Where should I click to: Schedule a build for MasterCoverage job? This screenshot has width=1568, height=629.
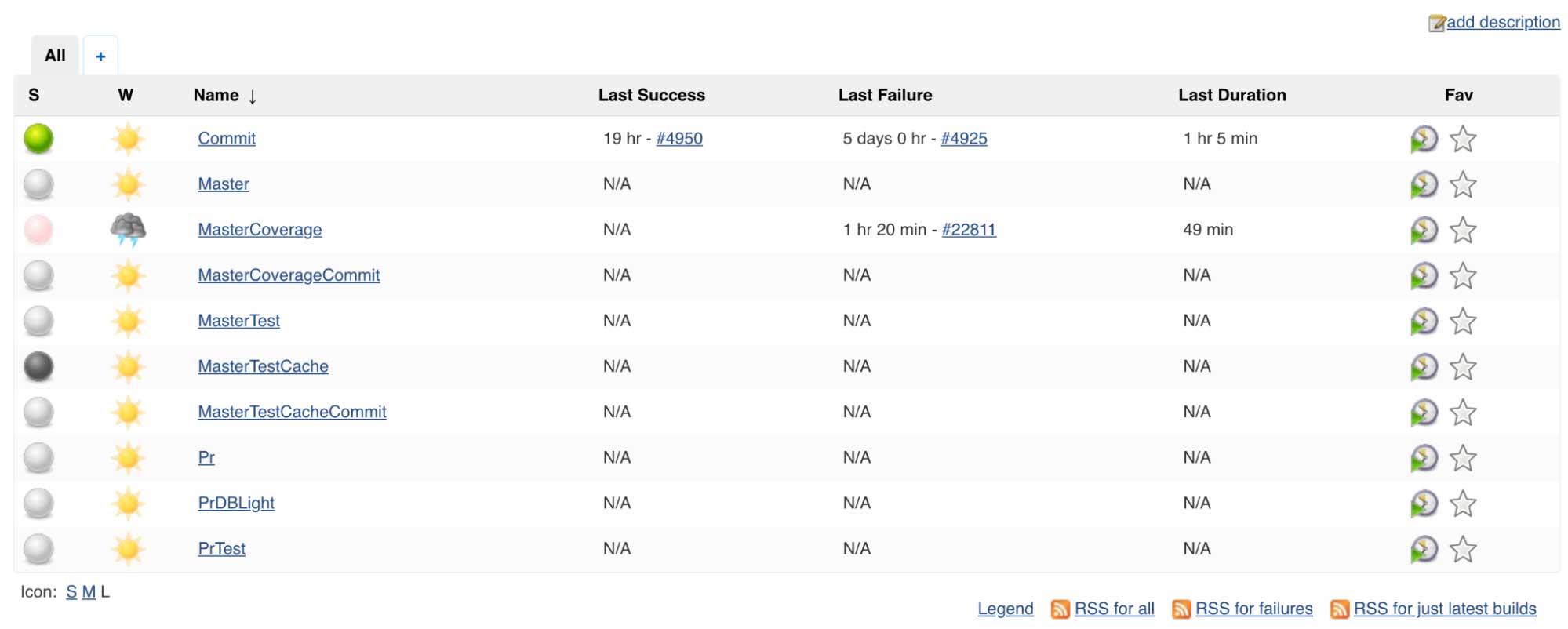point(1423,230)
